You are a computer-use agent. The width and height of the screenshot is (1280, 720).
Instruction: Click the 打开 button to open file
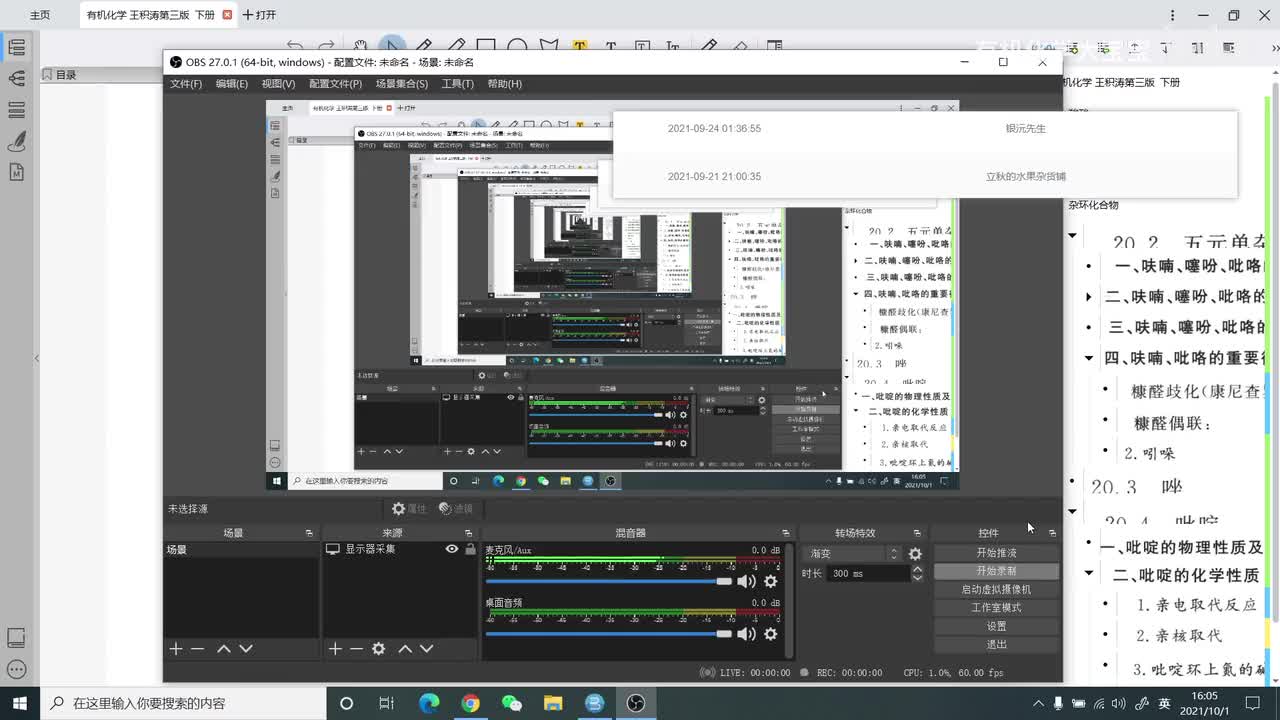259,15
